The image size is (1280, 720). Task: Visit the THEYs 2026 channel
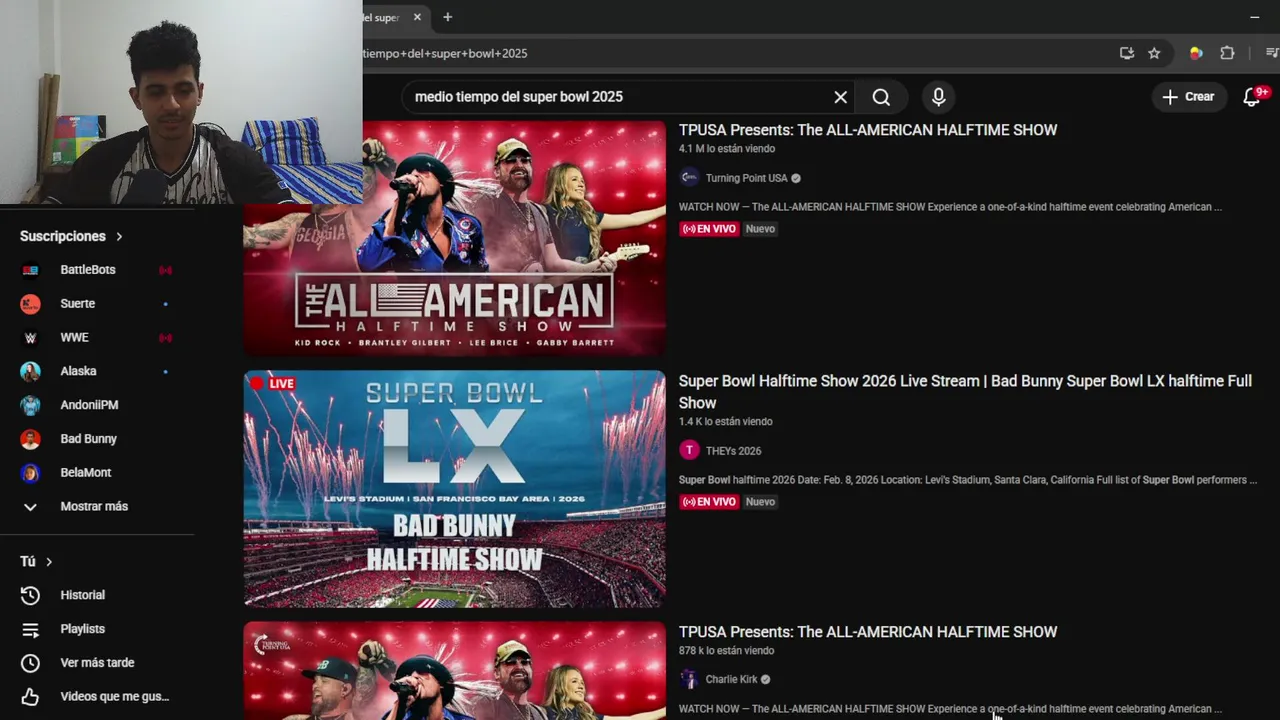(x=734, y=451)
